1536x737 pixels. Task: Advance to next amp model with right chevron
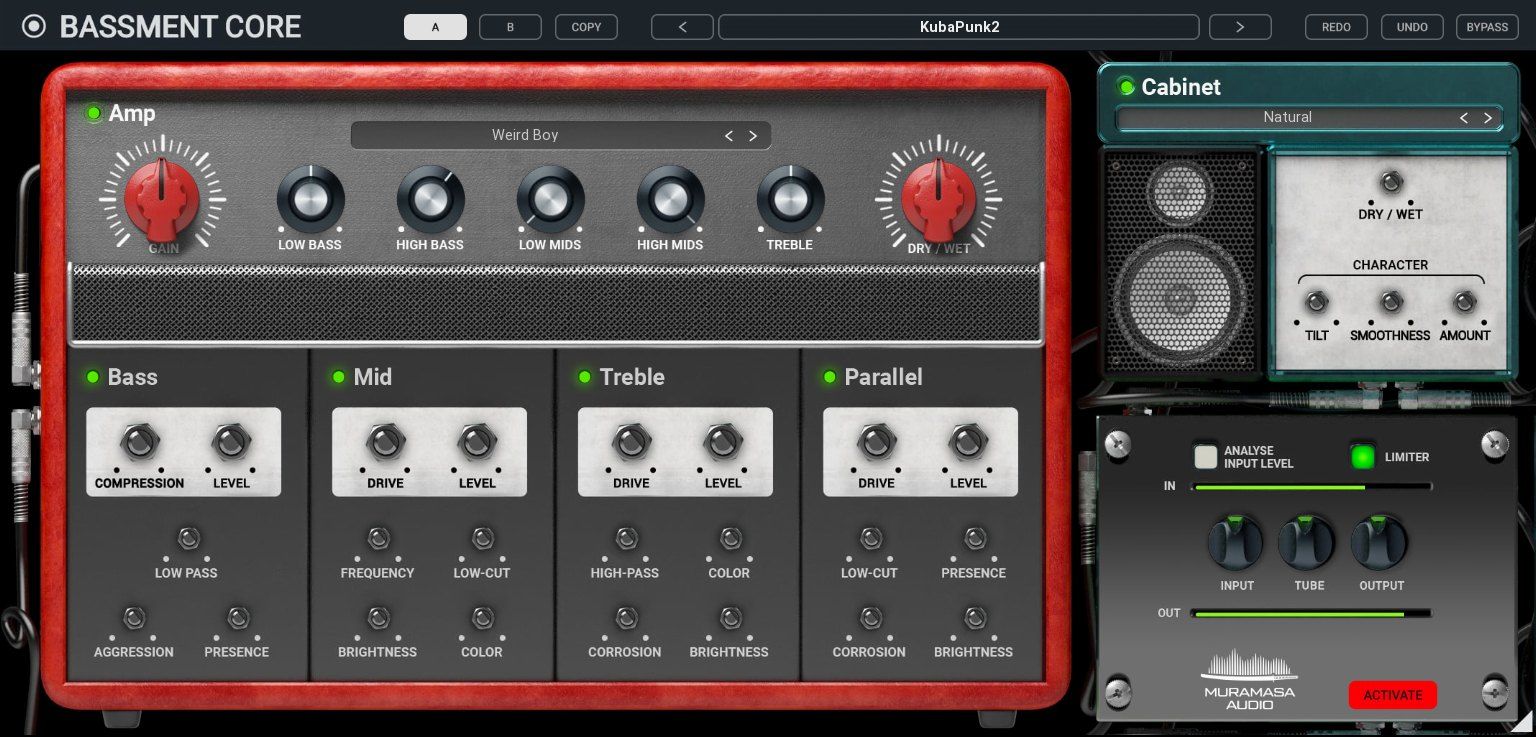click(753, 135)
